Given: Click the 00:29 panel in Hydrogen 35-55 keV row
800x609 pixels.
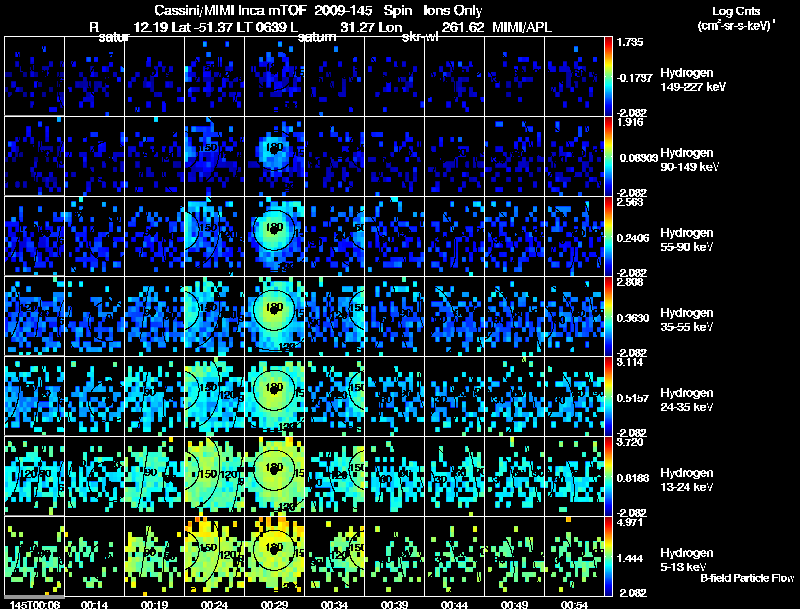Looking at the screenshot, I should click(x=274, y=316).
